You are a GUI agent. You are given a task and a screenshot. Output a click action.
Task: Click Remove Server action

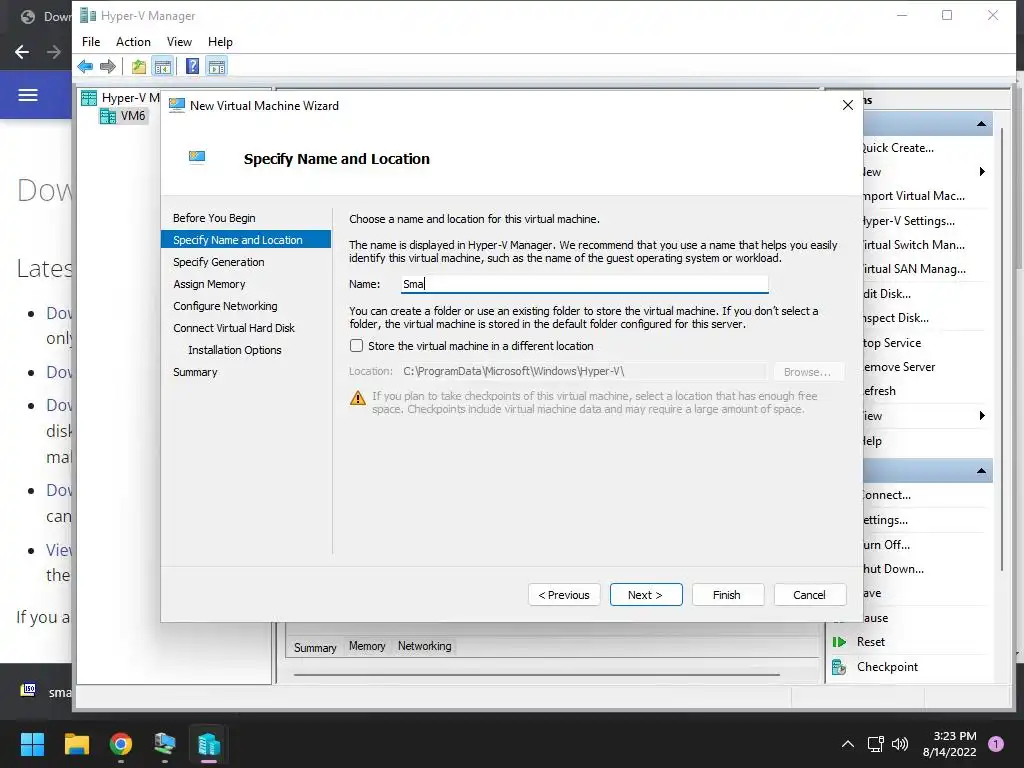point(899,367)
